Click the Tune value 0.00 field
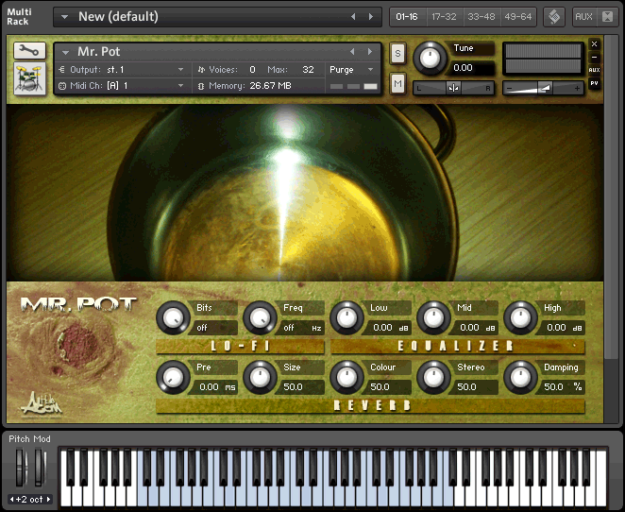 click(x=472, y=68)
